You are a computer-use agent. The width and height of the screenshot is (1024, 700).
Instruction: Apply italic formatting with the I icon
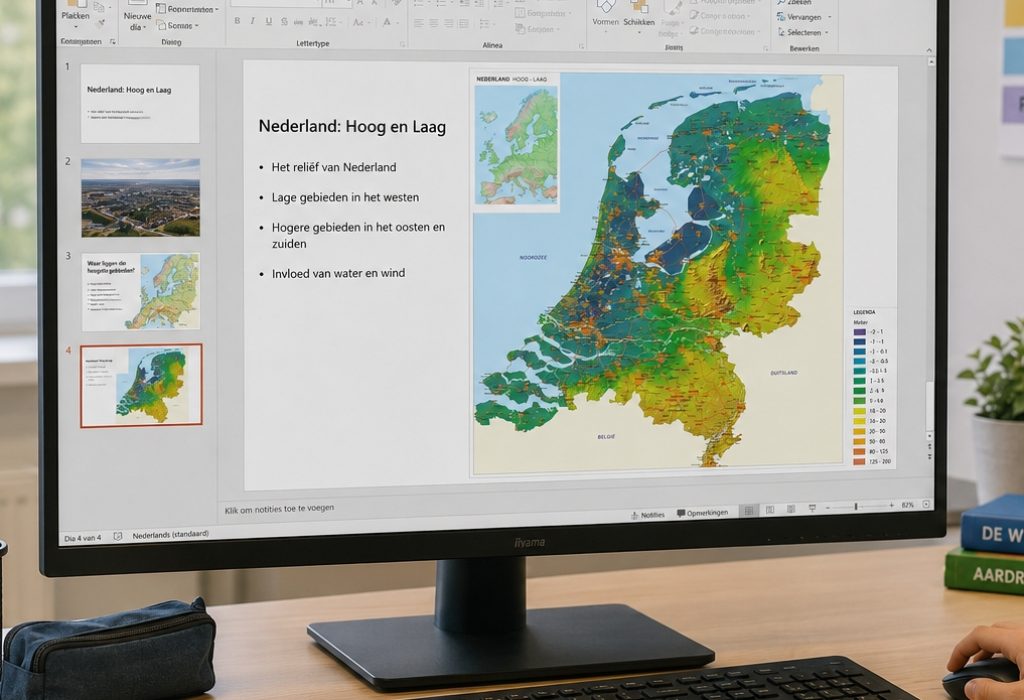253,21
